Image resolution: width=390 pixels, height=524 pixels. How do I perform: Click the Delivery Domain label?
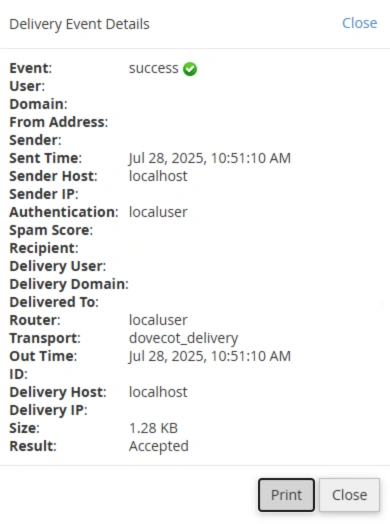coord(69,284)
